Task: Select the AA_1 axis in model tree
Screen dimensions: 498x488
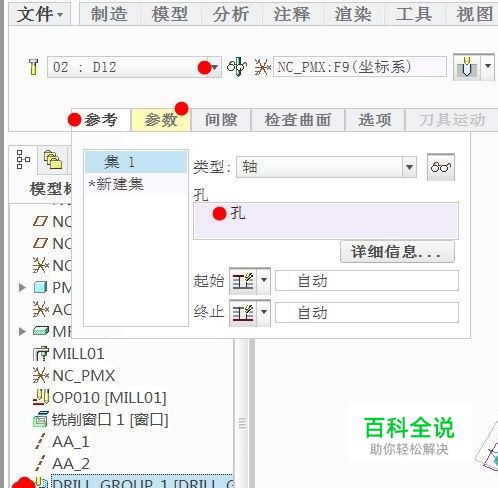Action: [x=71, y=442]
